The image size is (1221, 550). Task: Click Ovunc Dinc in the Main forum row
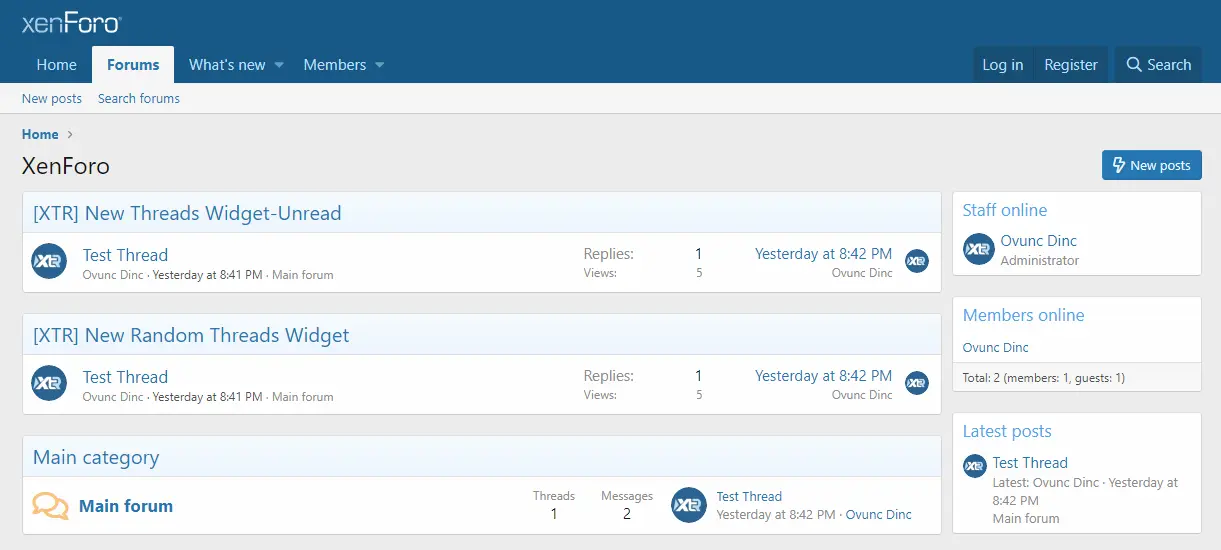(879, 514)
